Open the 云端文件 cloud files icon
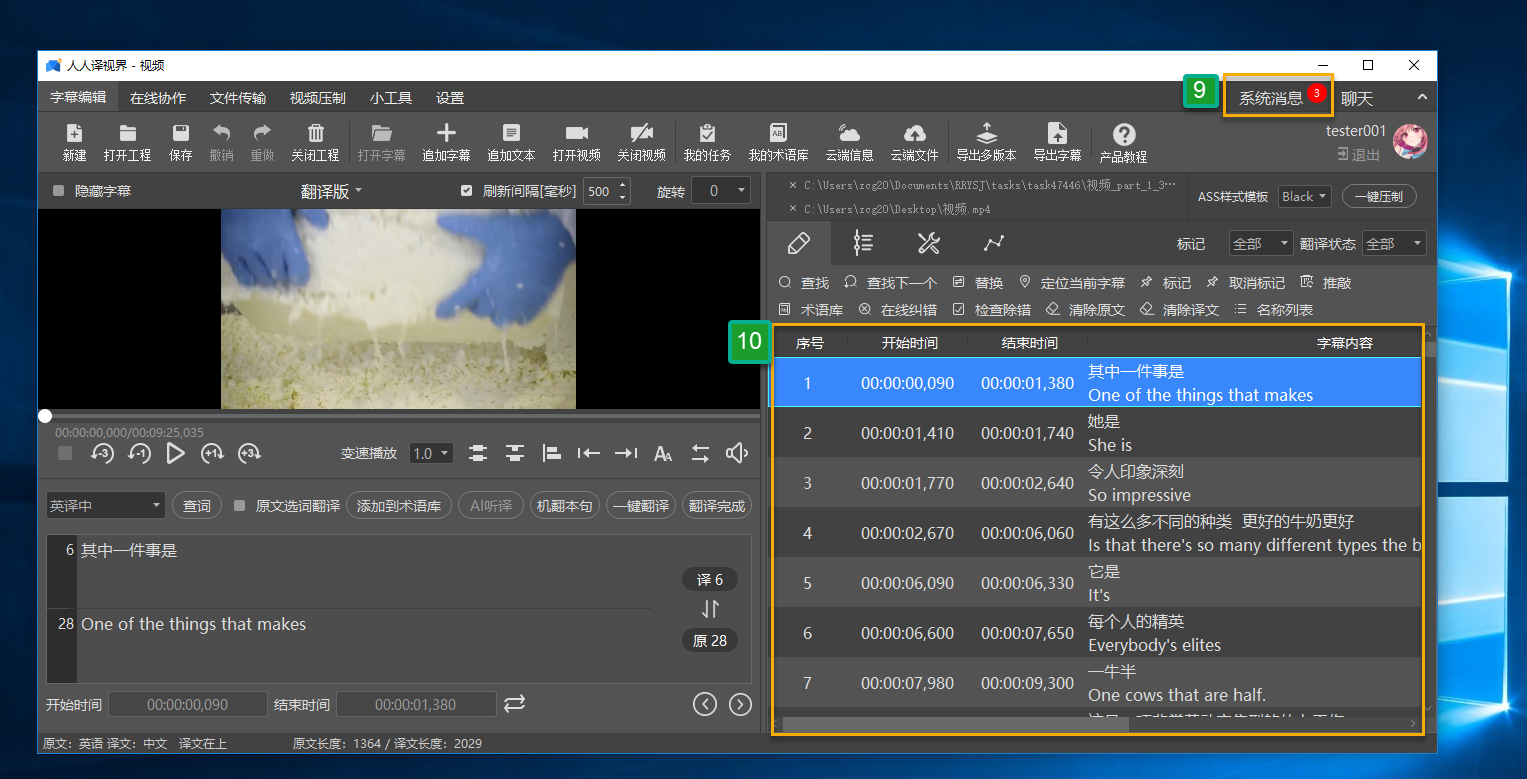1527x779 pixels. coord(915,140)
